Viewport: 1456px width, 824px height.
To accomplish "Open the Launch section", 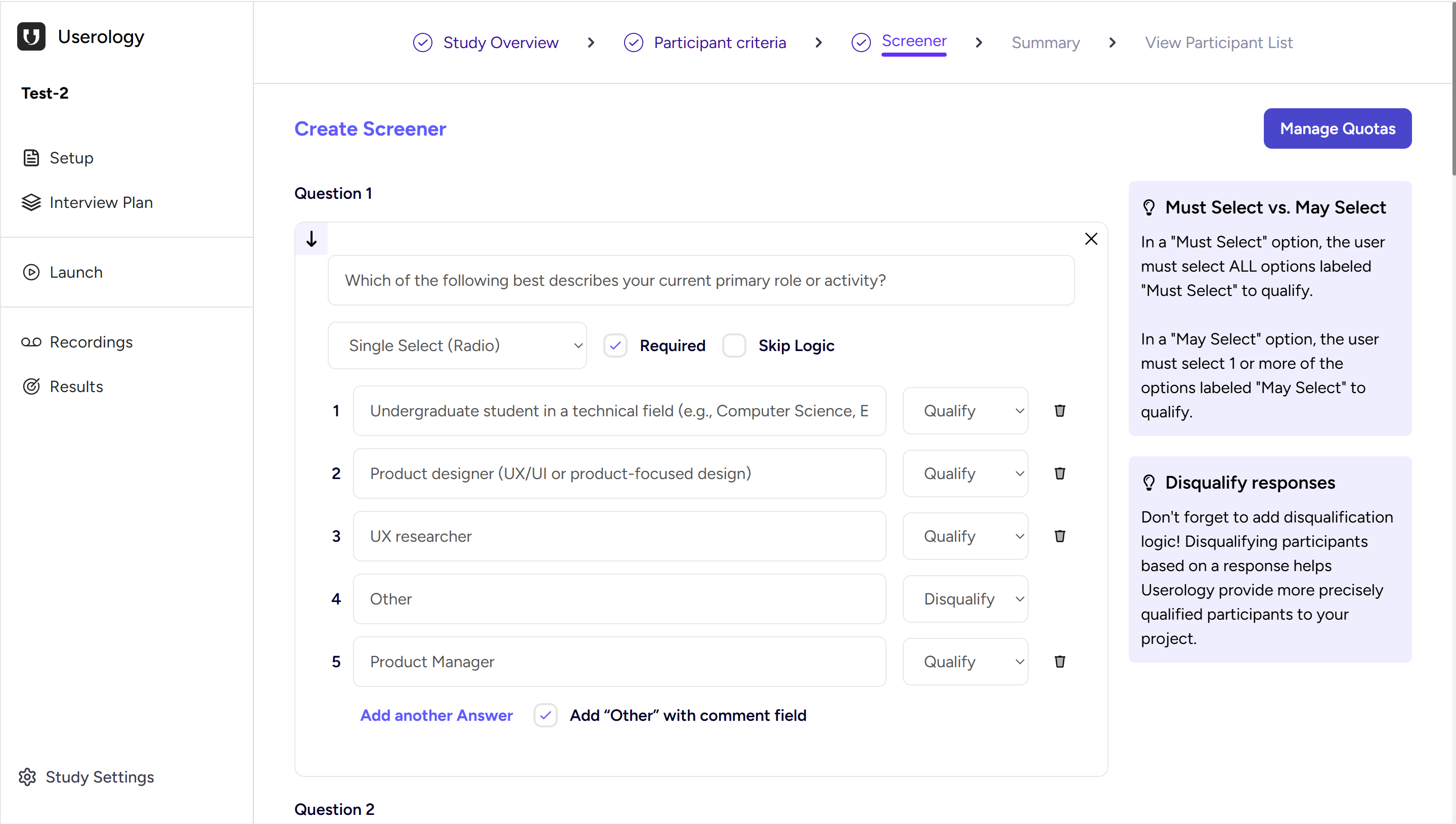I will [x=76, y=272].
